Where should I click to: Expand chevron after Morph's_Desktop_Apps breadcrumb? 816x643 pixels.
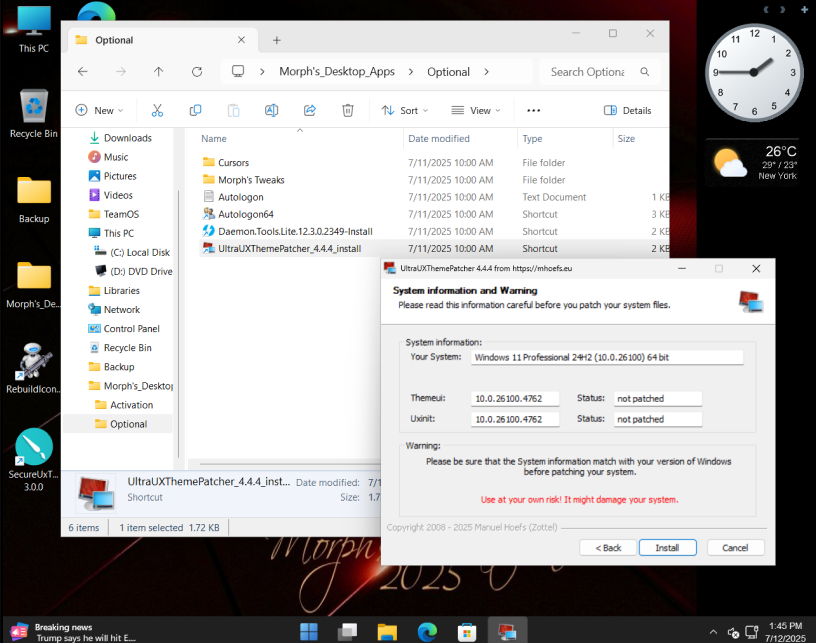tap(411, 72)
